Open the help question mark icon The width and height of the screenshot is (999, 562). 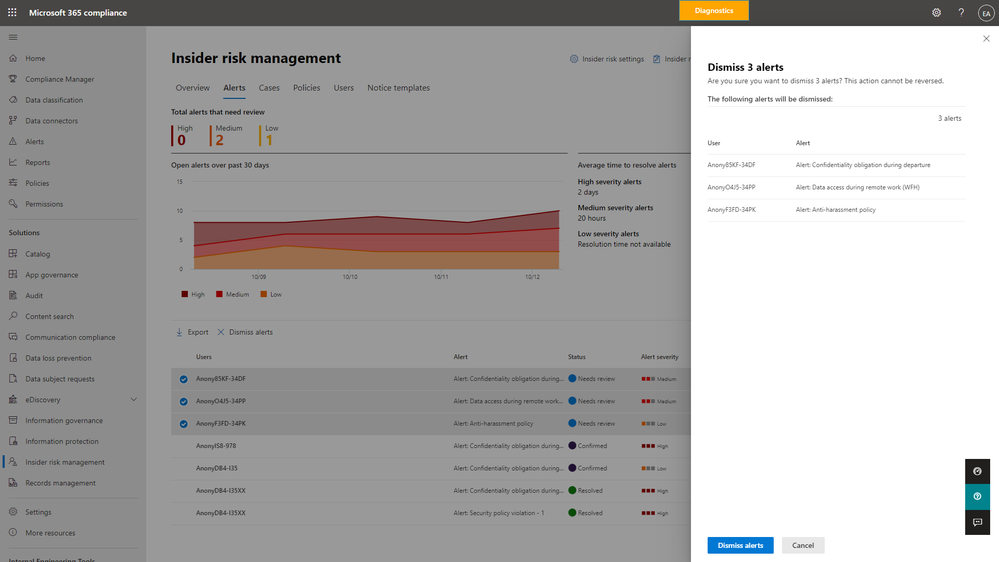click(x=961, y=12)
